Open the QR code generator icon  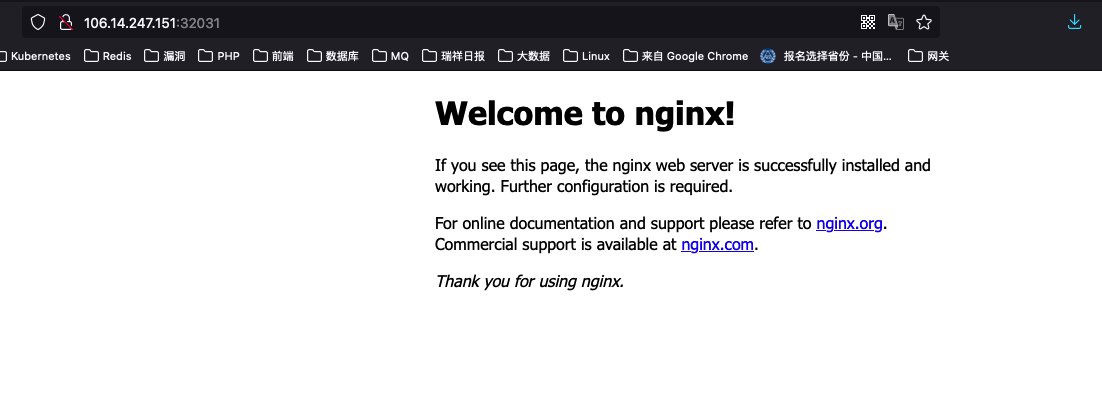[868, 23]
